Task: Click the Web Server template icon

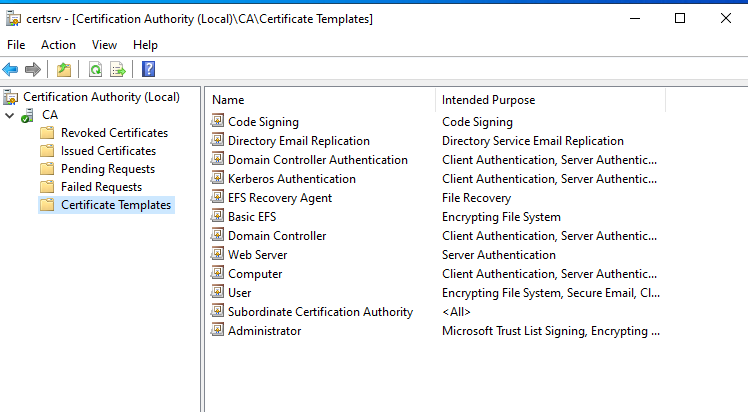Action: (218, 255)
